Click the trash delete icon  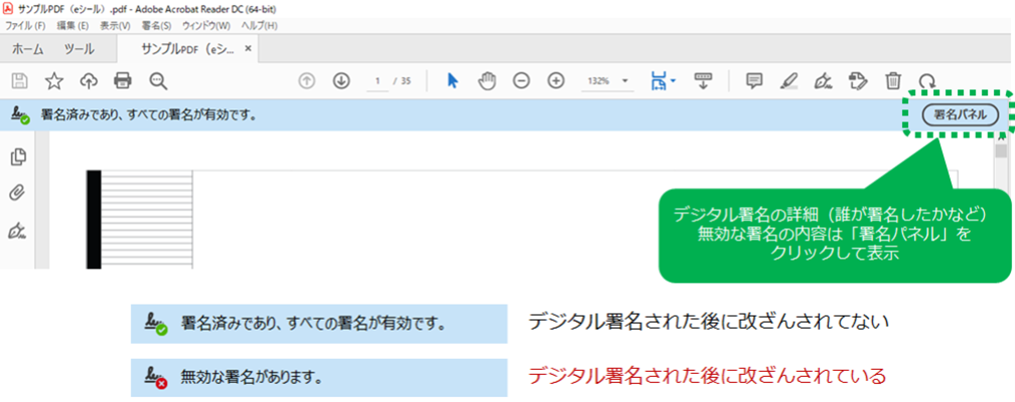(893, 81)
